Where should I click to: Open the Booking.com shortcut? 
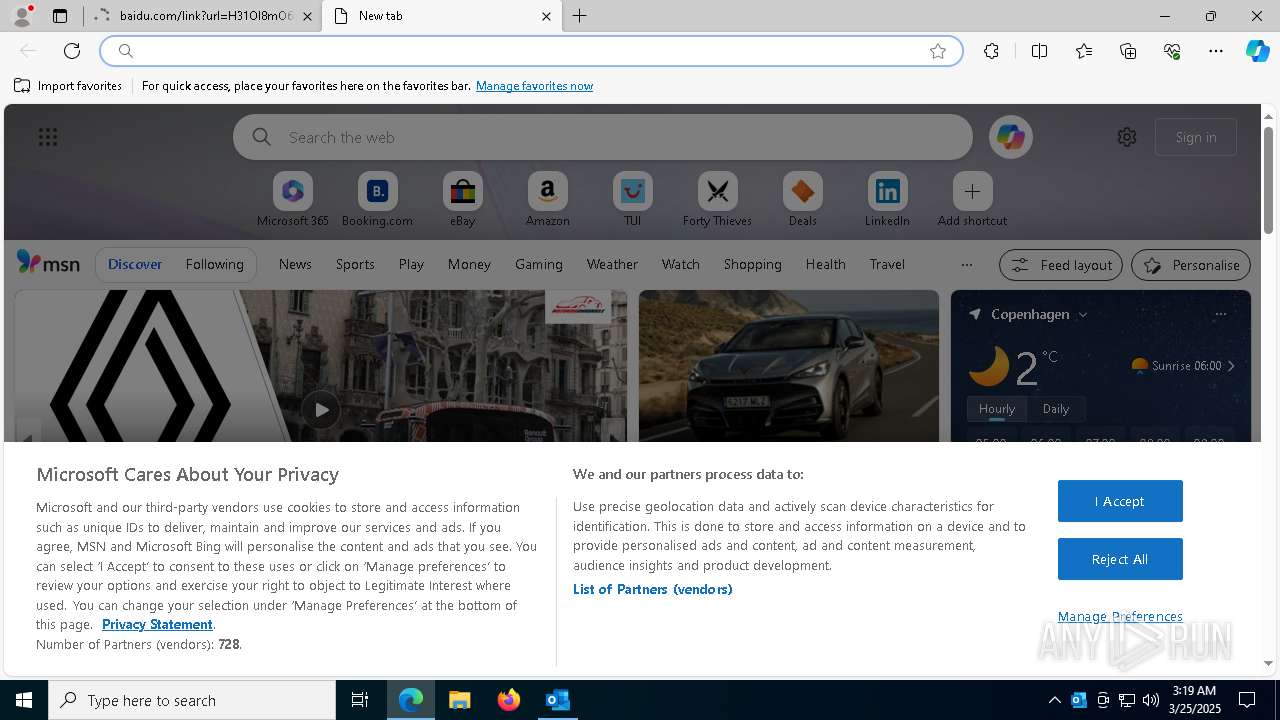pyautogui.click(x=377, y=200)
